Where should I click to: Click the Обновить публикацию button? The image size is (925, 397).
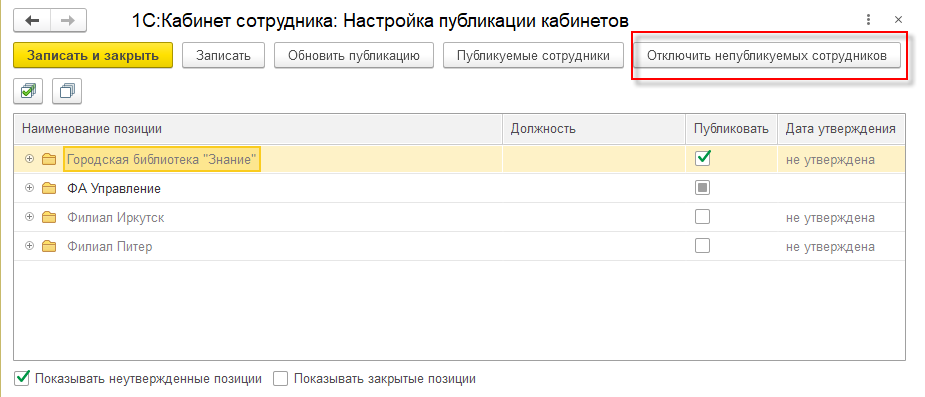click(x=354, y=55)
